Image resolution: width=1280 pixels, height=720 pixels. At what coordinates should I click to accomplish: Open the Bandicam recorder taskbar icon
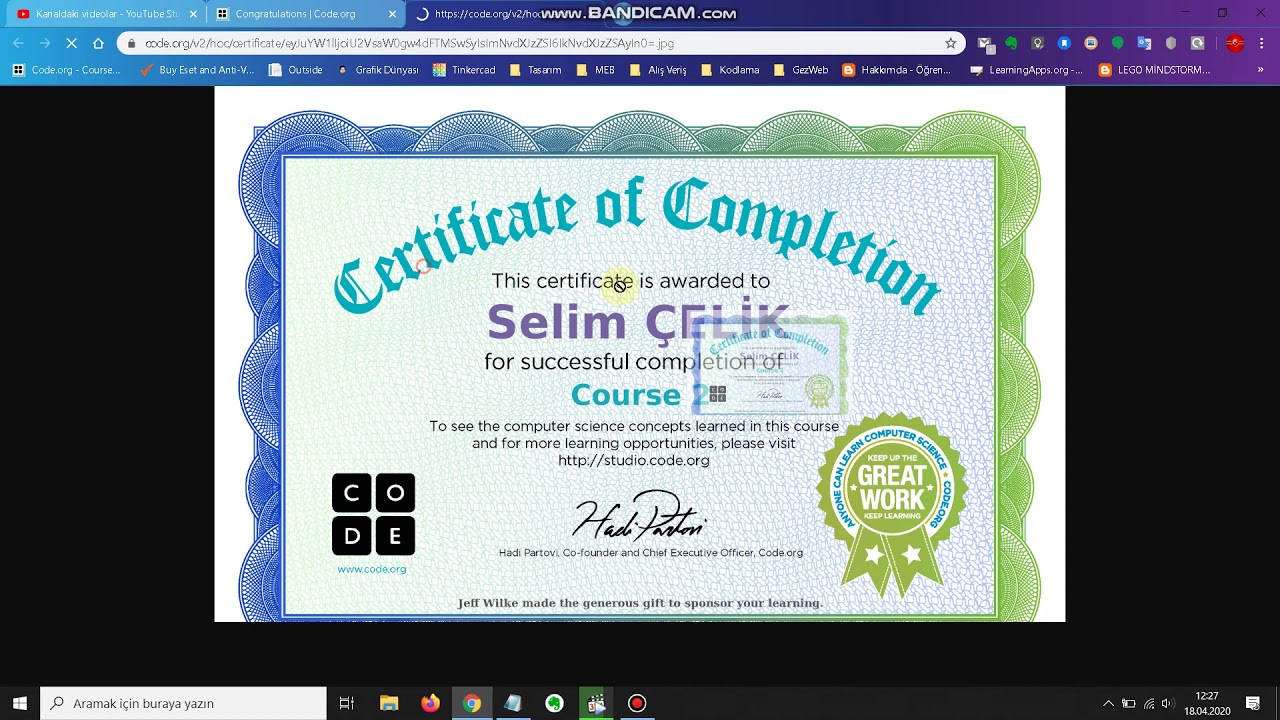pos(637,703)
